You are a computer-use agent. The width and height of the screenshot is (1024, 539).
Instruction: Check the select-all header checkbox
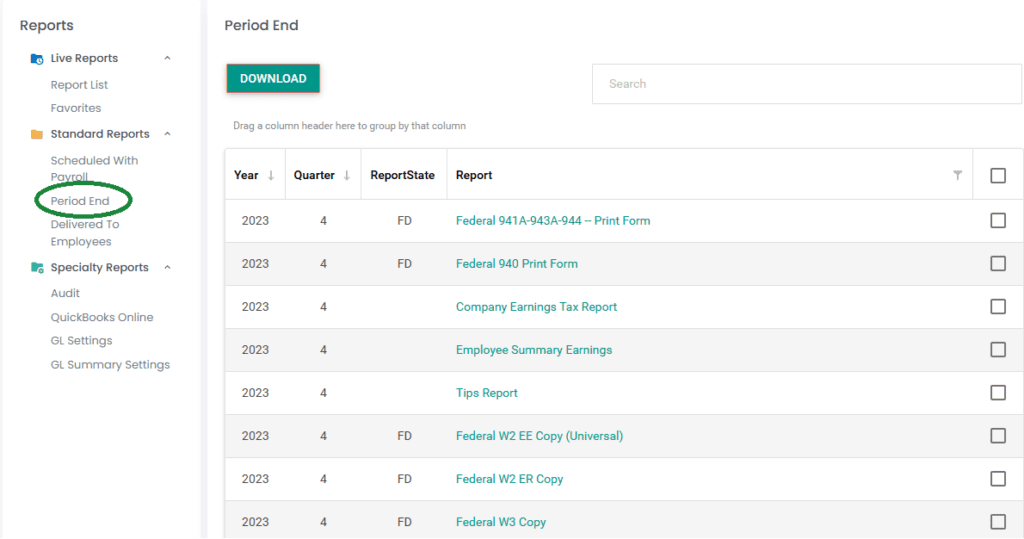tap(997, 176)
